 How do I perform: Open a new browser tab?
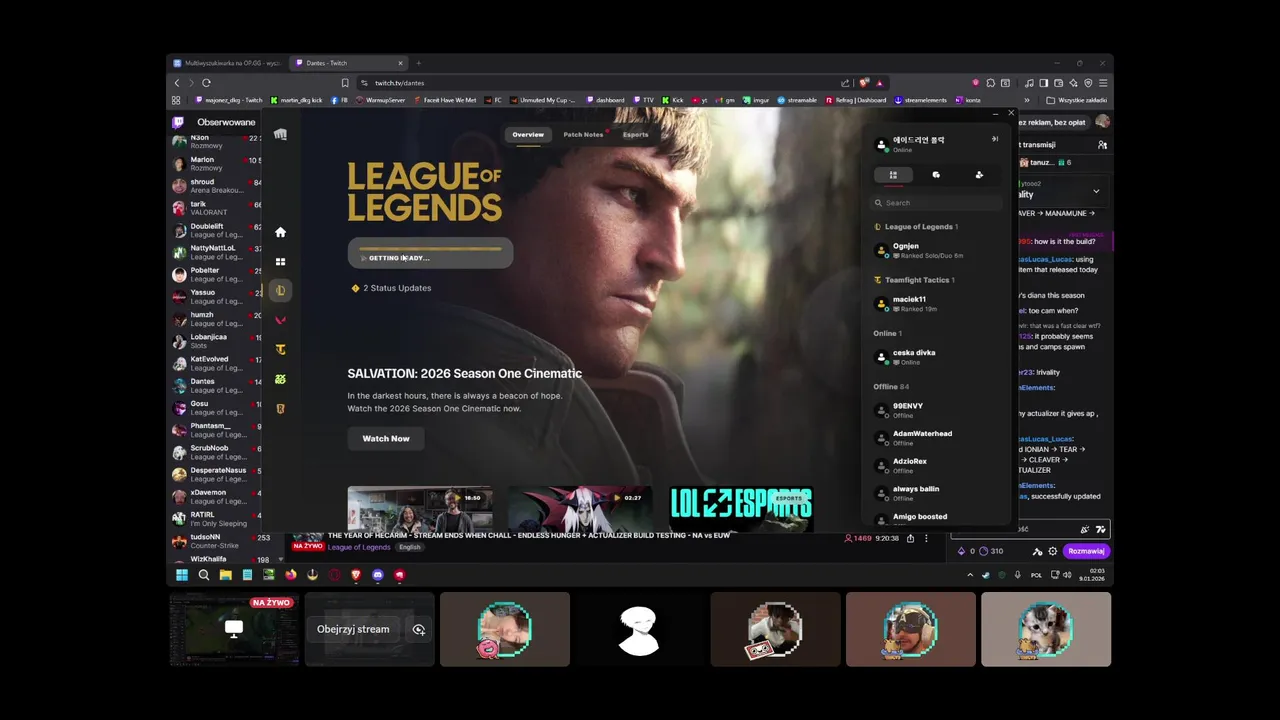pyautogui.click(x=418, y=63)
